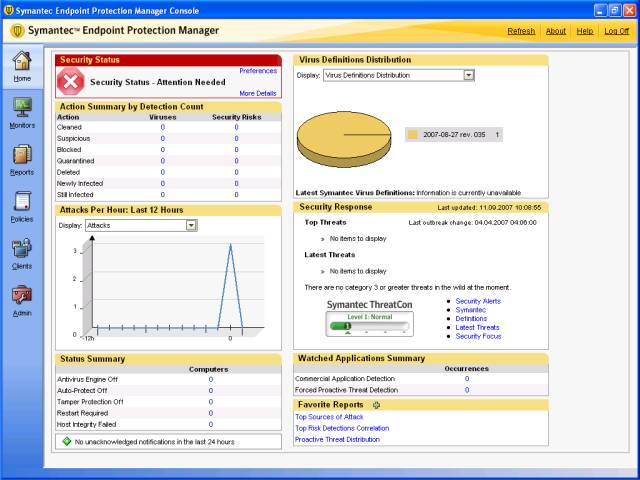The height and width of the screenshot is (480, 640).
Task: Open Proactive Threat Distribution report
Action: tap(337, 440)
